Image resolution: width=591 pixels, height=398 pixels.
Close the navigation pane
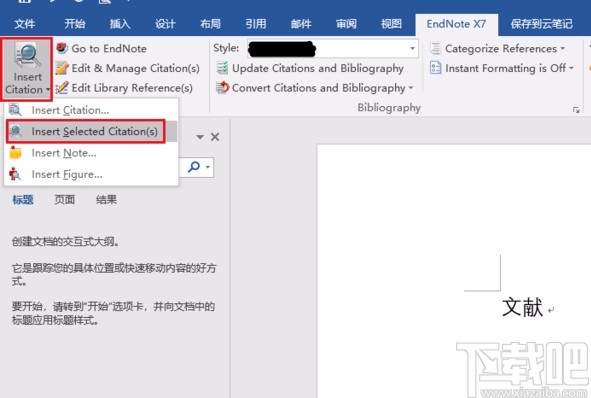(215, 137)
